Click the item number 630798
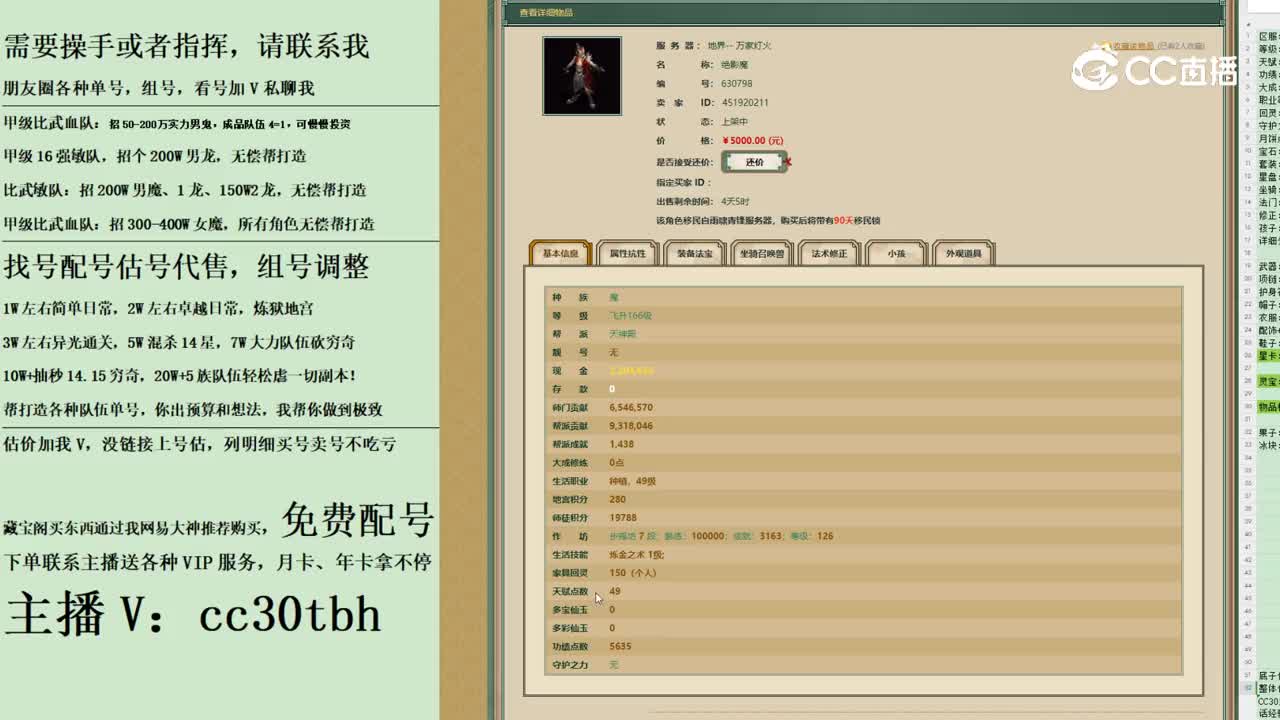This screenshot has height=720, width=1280. tap(736, 84)
